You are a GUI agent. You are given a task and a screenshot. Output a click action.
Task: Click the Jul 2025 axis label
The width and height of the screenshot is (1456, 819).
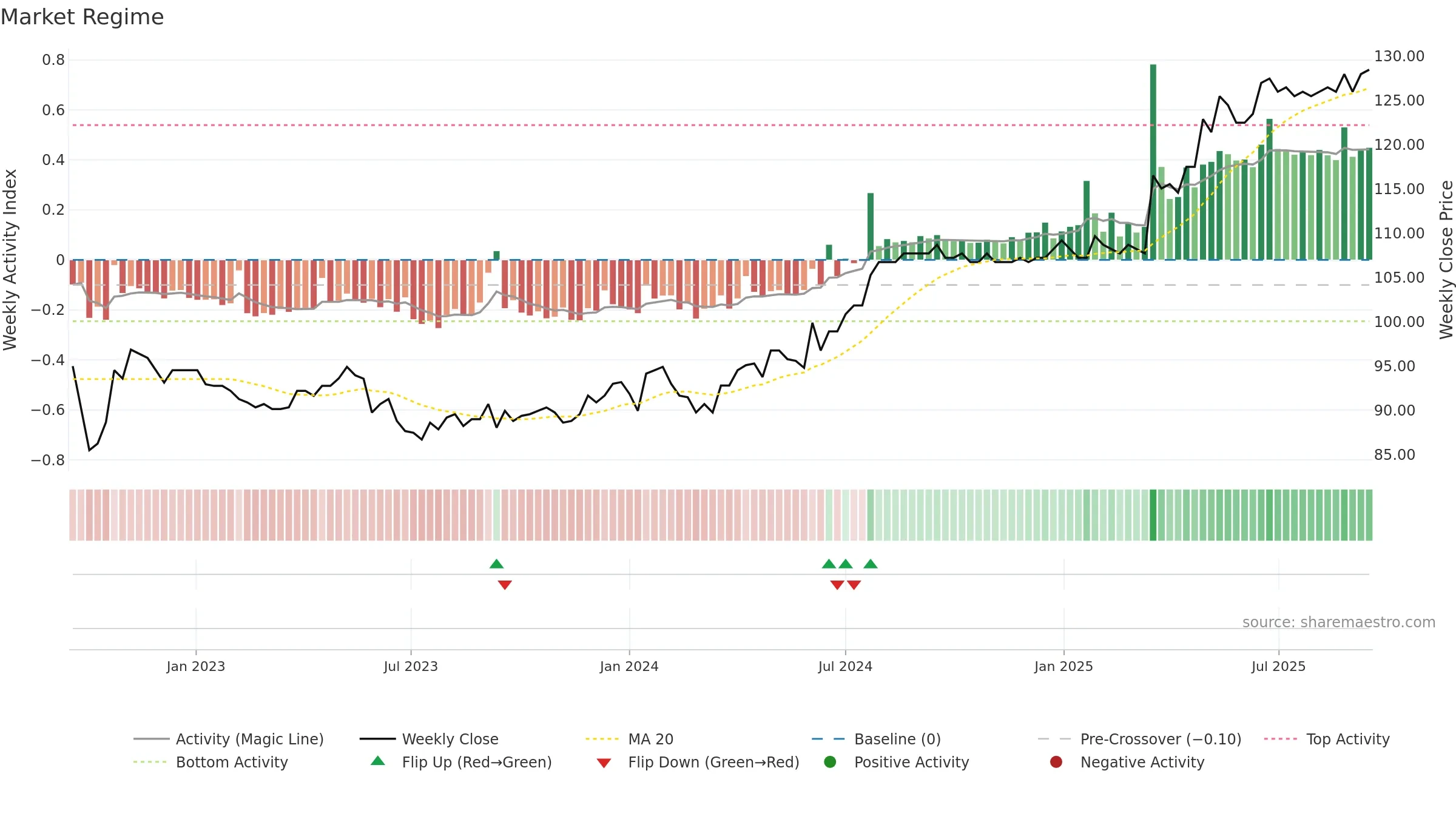[x=1278, y=666]
